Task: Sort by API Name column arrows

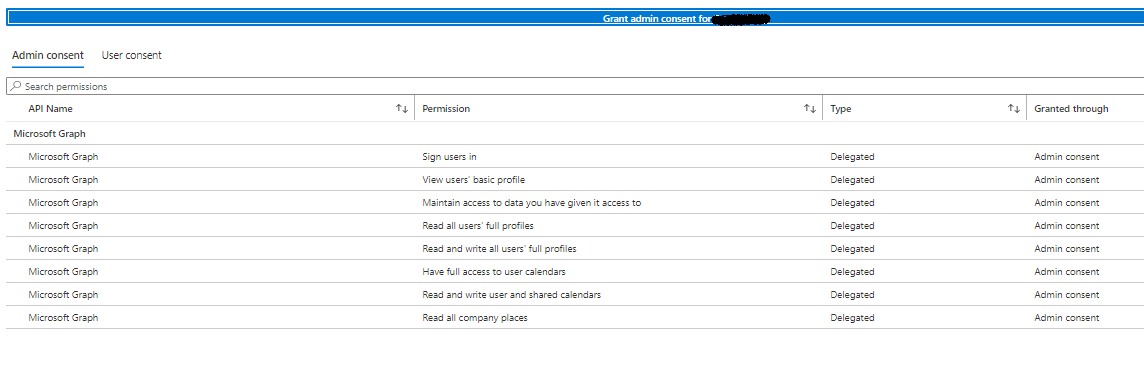Action: pyautogui.click(x=402, y=109)
